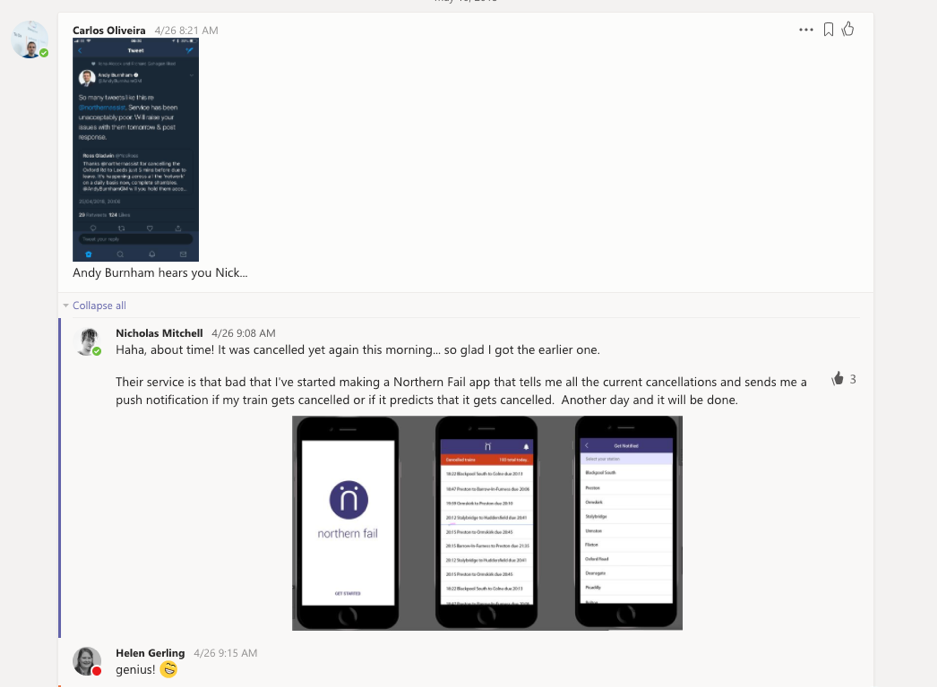
Task: Collapse all replies in the thread
Action: (99, 305)
